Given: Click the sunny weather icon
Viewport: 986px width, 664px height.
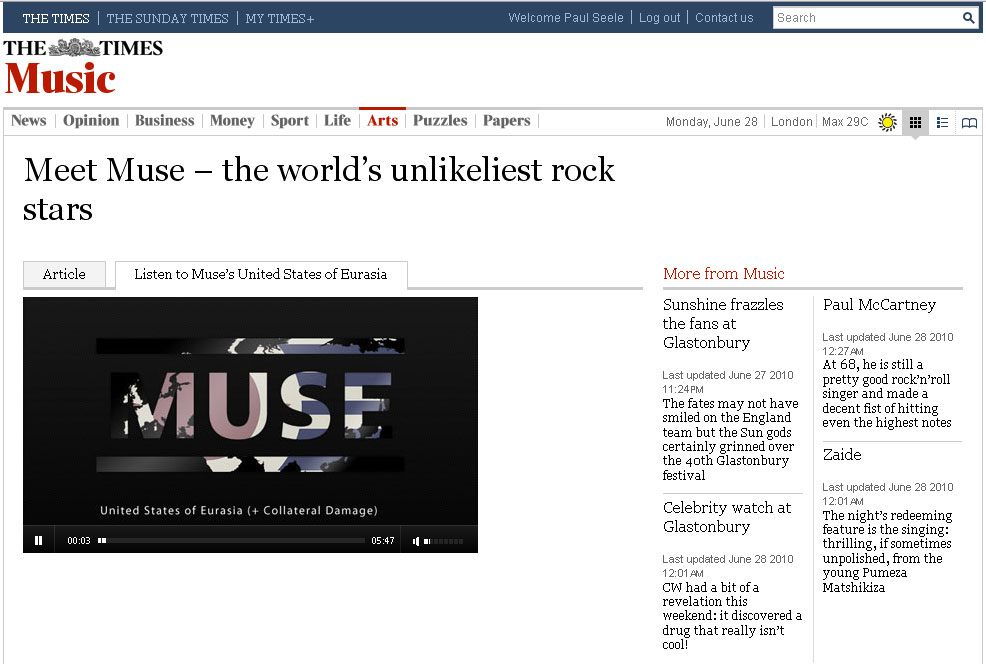Looking at the screenshot, I should click(x=887, y=122).
